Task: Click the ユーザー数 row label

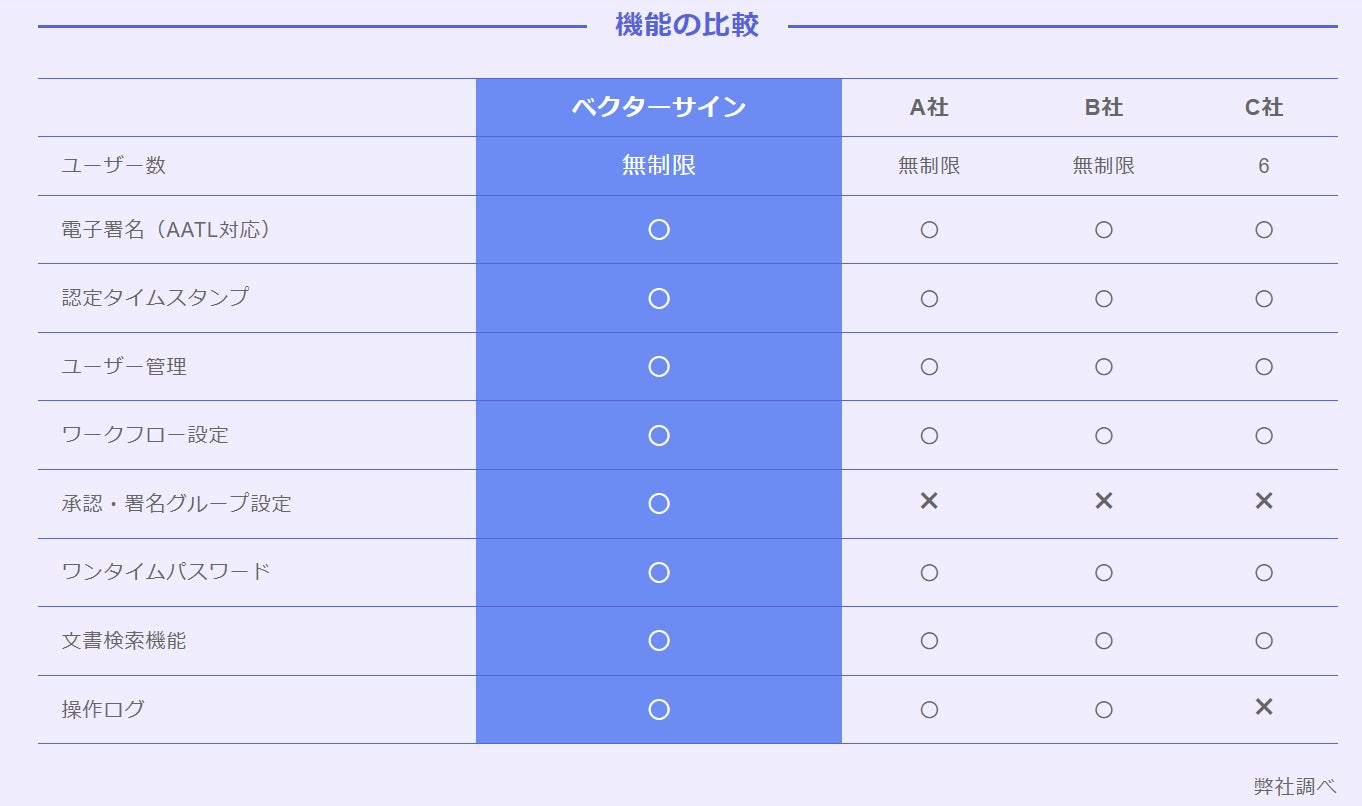Action: coord(113,166)
